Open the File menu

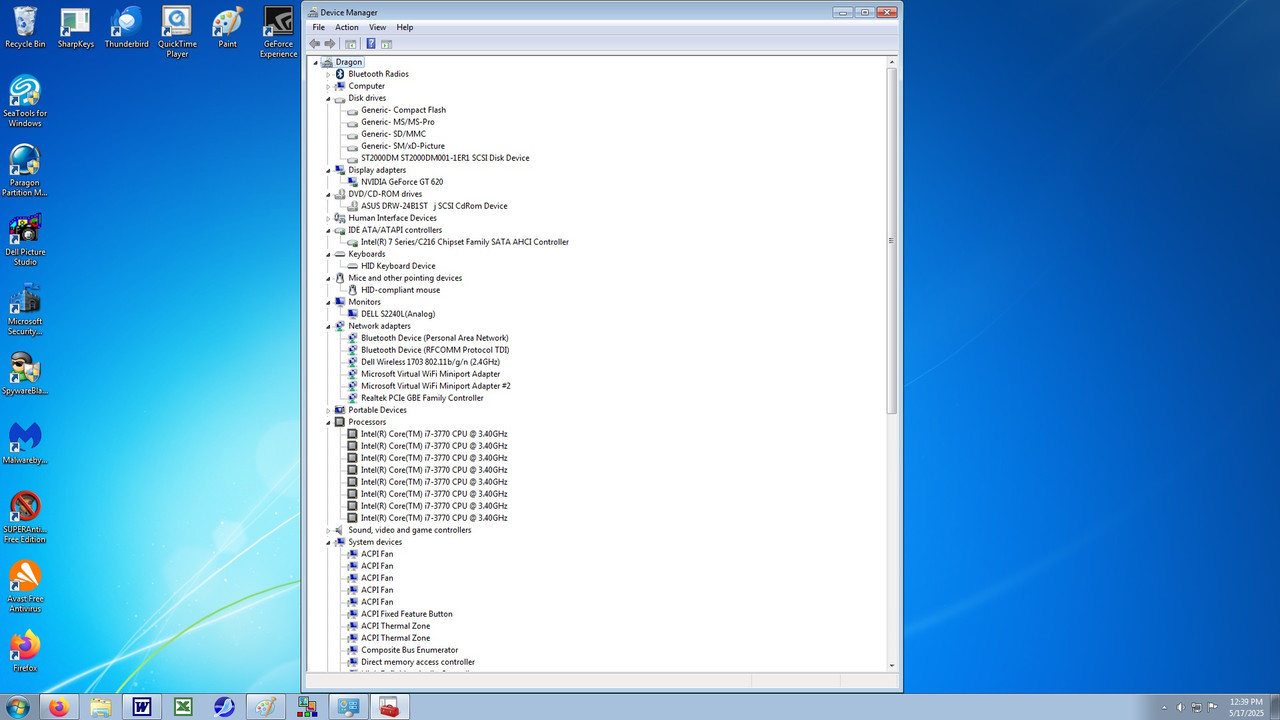pyautogui.click(x=318, y=27)
